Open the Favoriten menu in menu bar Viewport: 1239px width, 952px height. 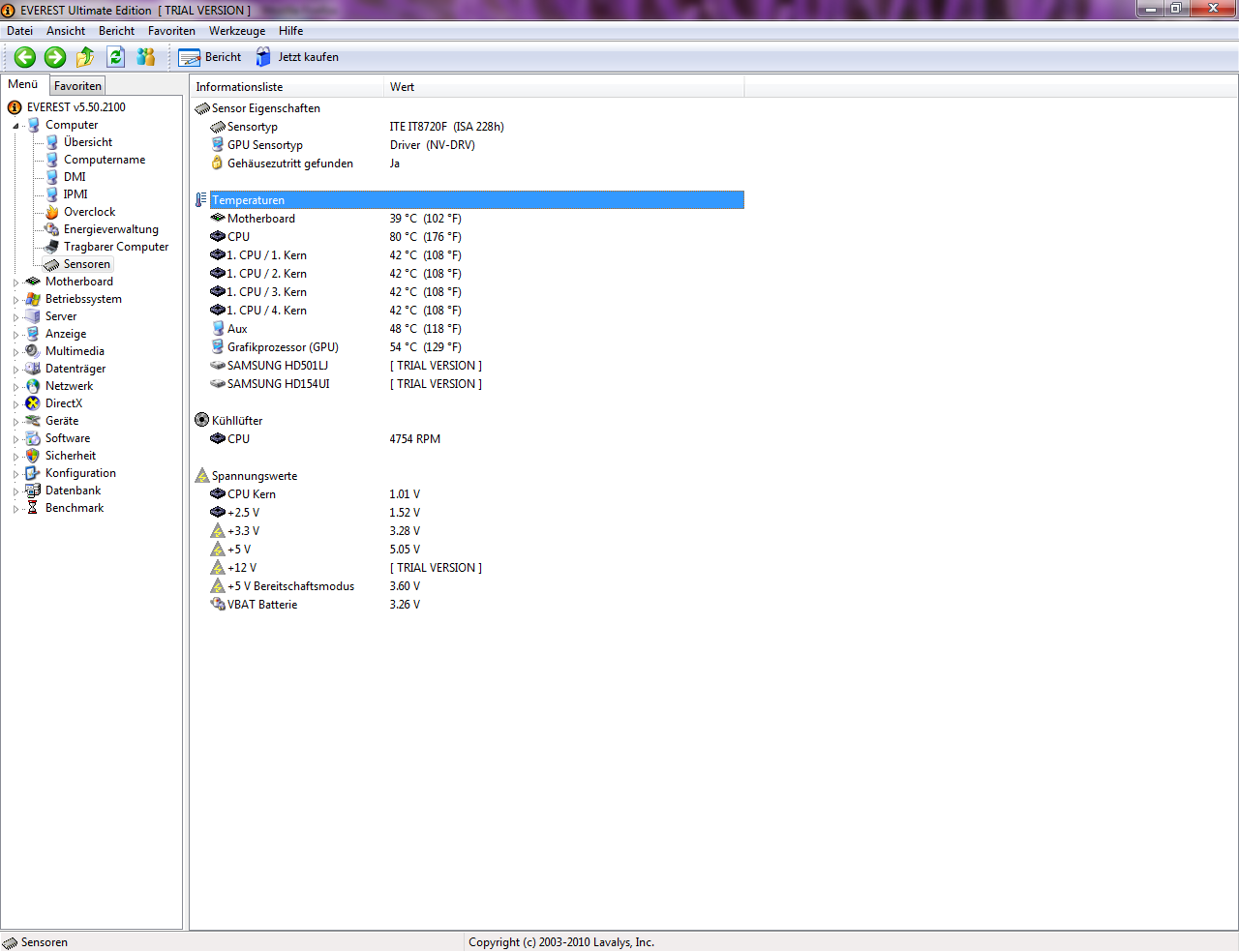[x=171, y=31]
